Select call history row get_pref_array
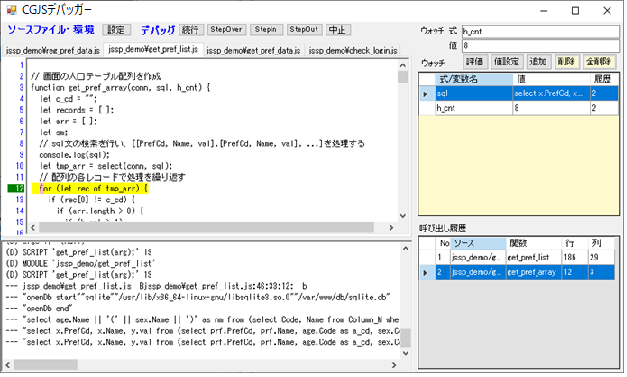Viewport: 627px width, 377px height. pyautogui.click(x=517, y=272)
